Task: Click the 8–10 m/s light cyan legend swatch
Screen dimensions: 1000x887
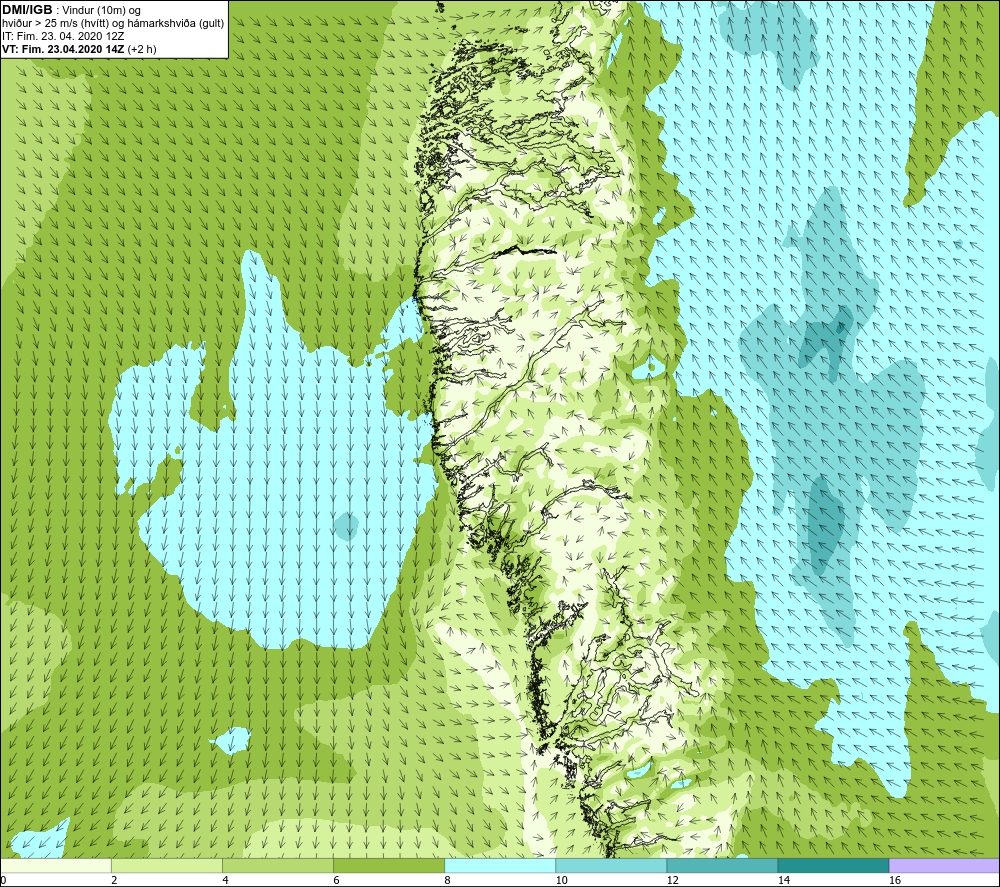Action: tap(500, 865)
